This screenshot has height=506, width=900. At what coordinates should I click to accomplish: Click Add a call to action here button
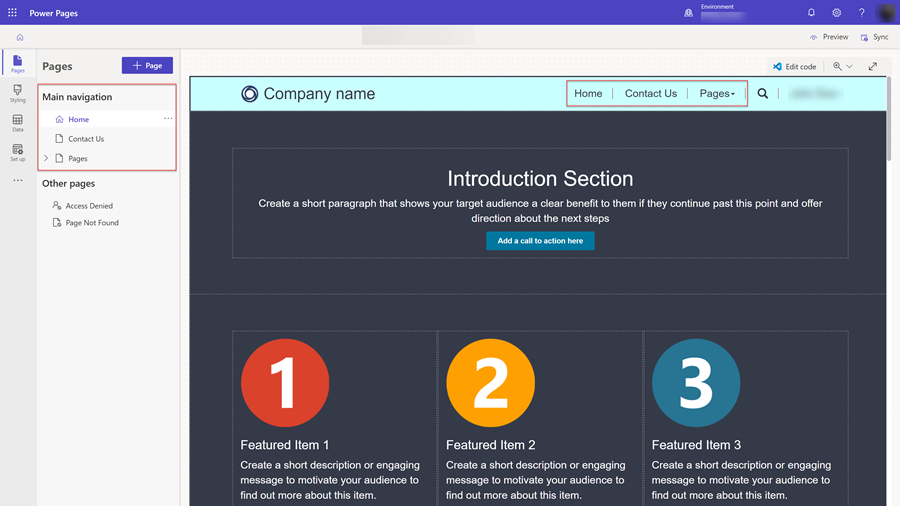click(x=540, y=241)
